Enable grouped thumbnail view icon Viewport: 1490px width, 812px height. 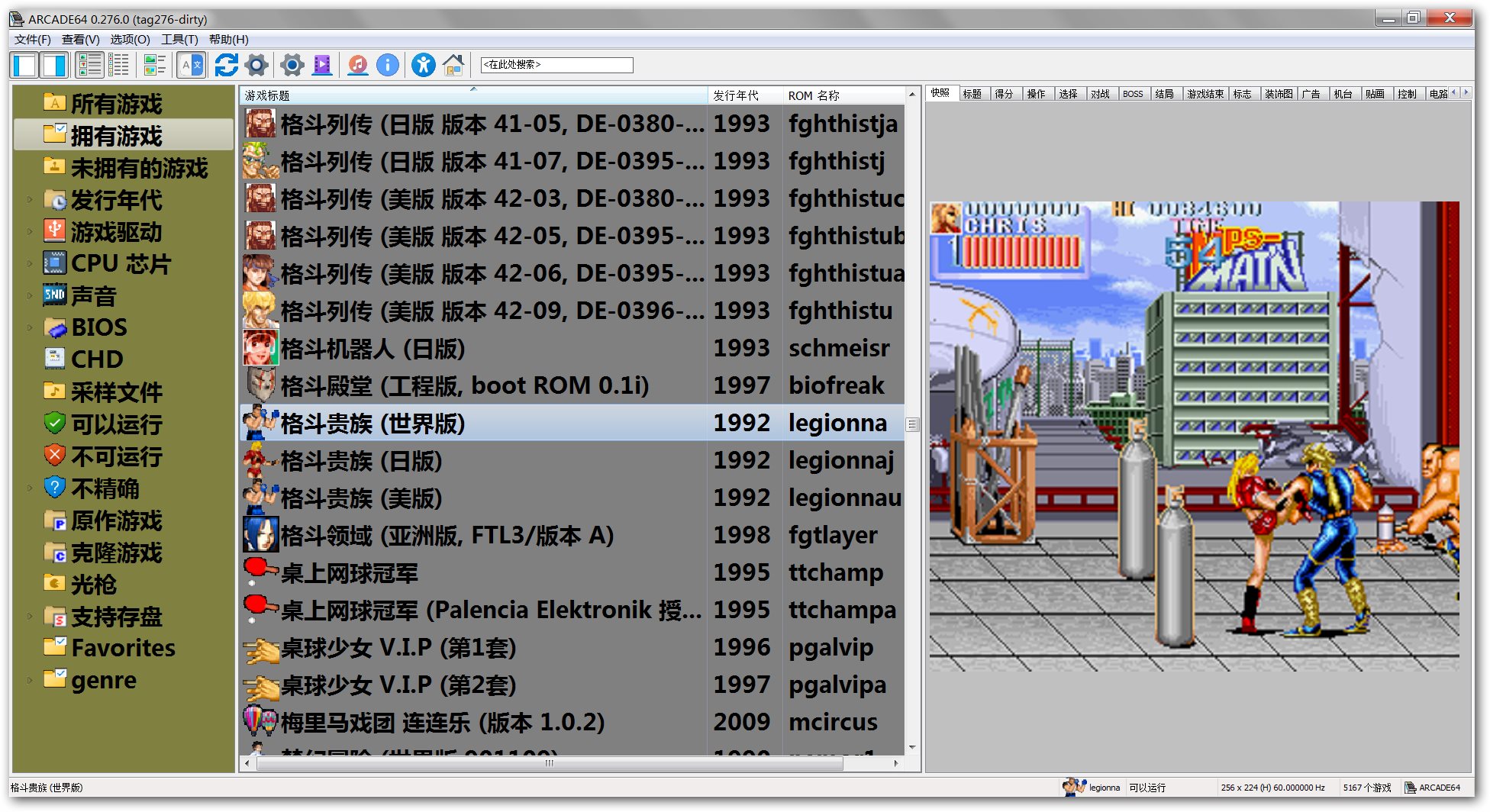point(154,66)
